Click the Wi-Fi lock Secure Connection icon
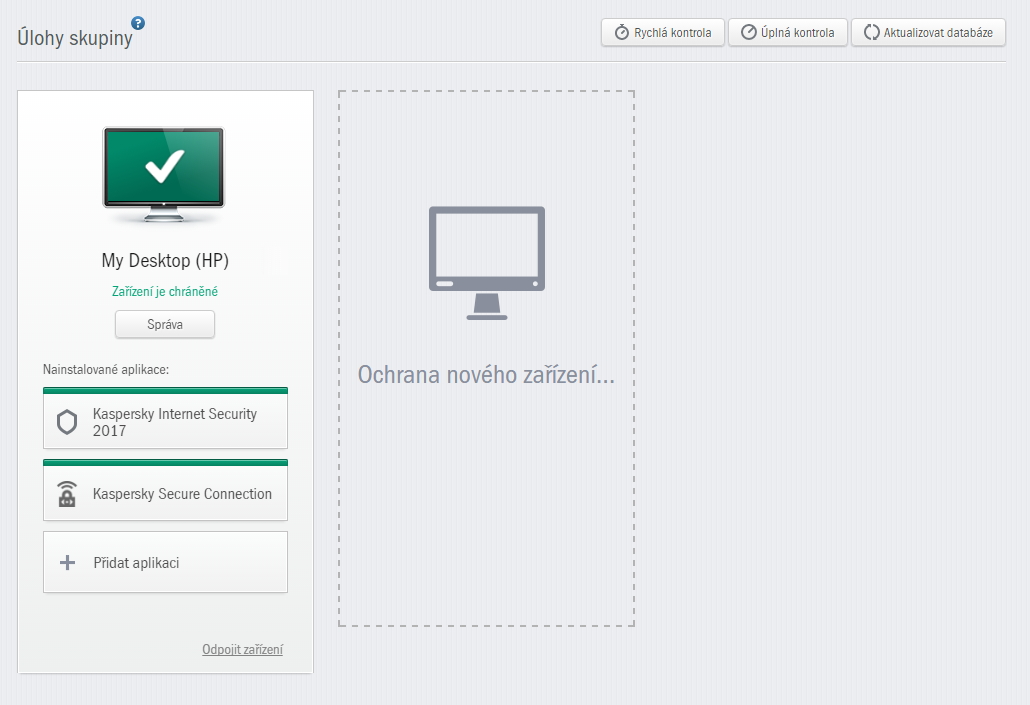The width and height of the screenshot is (1030, 705). click(67, 493)
